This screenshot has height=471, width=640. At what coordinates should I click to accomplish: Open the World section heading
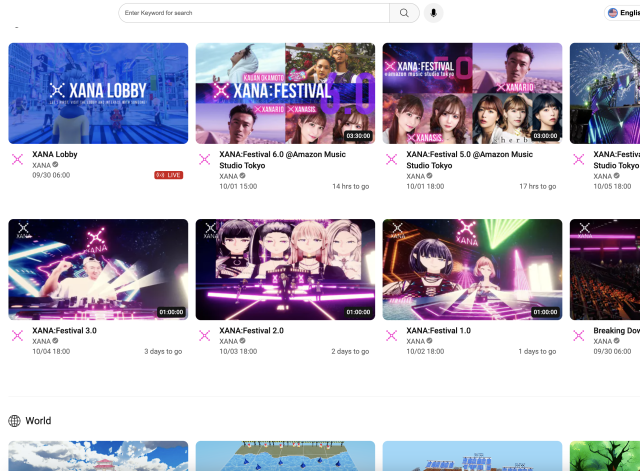click(38, 421)
